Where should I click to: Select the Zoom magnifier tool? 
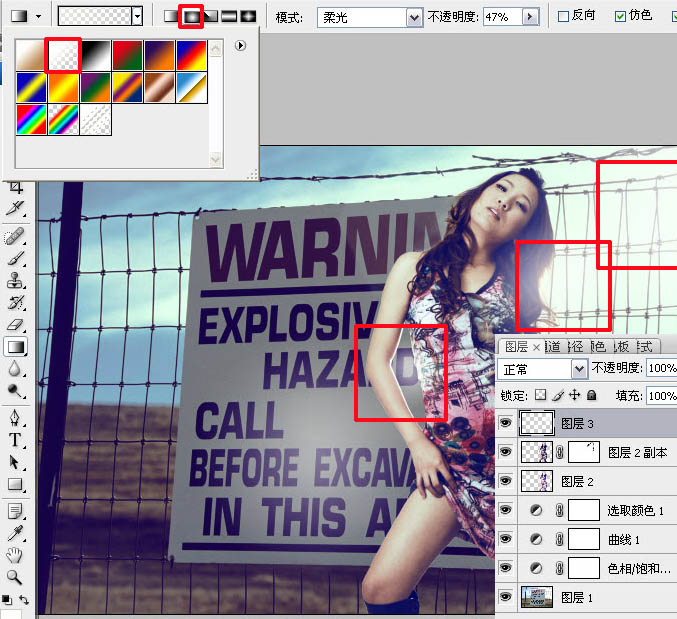pyautogui.click(x=16, y=578)
